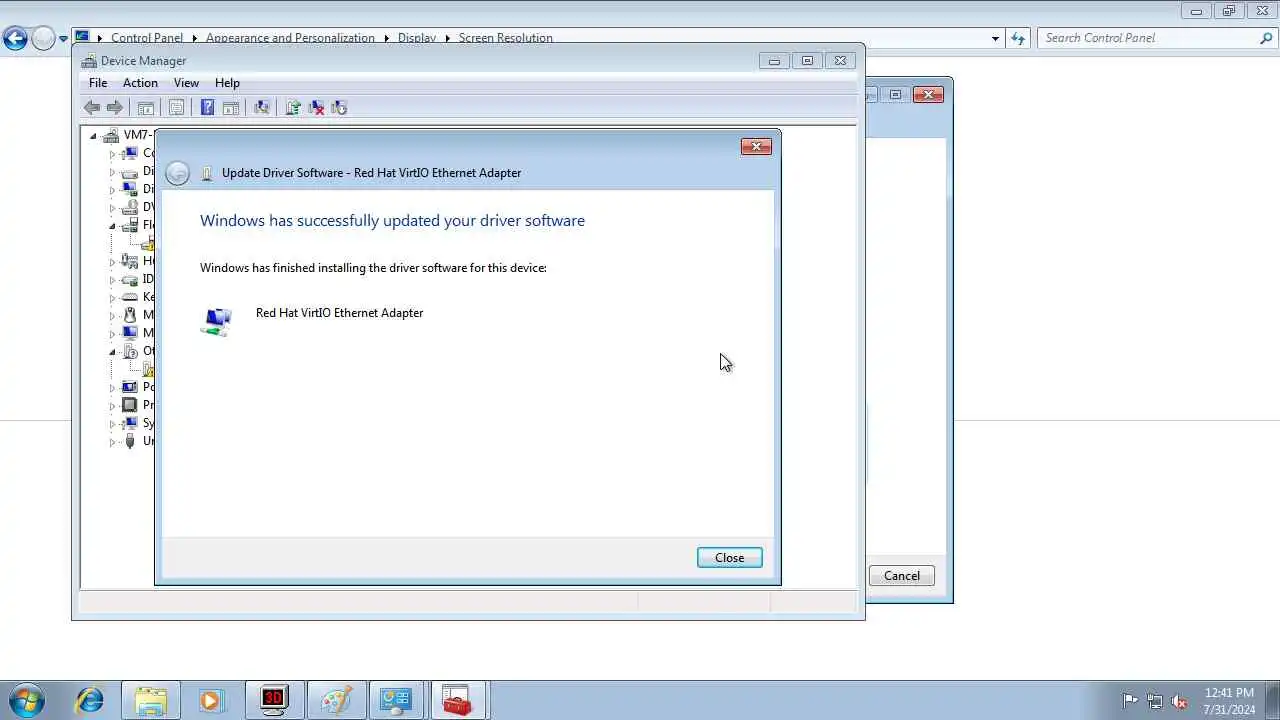This screenshot has height=720, width=1280.
Task: Select the Processors category icon in tree
Action: point(129,405)
